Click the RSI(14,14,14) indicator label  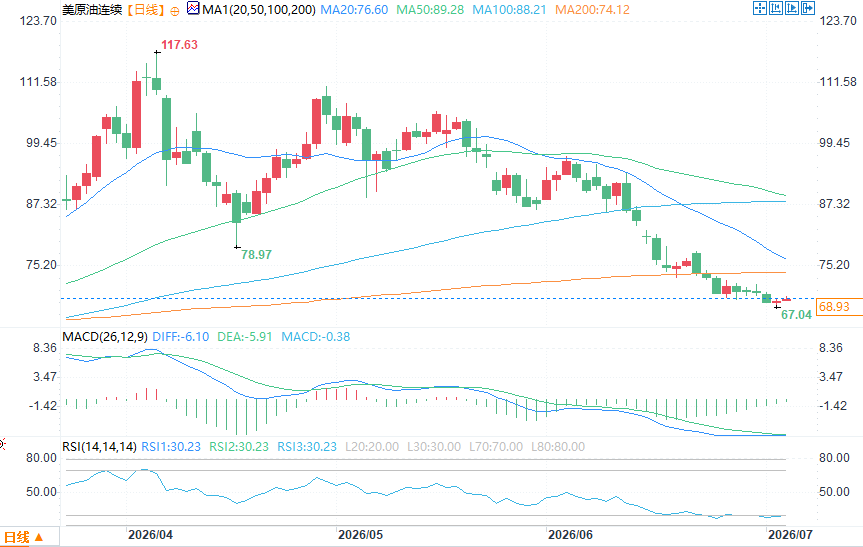point(99,447)
